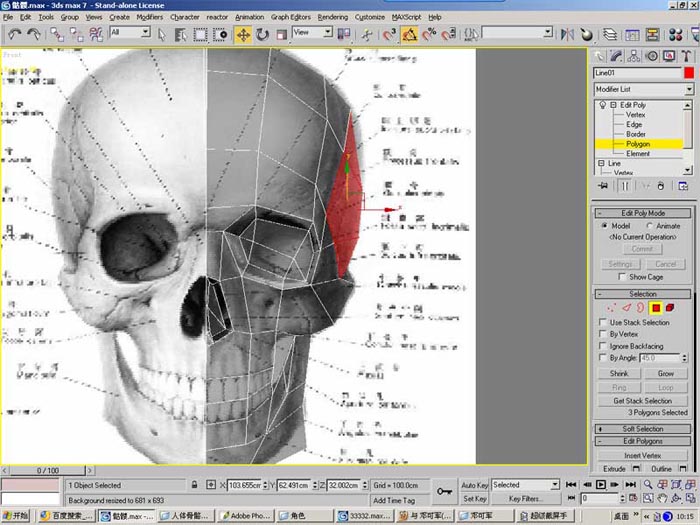The width and height of the screenshot is (700, 525).
Task: Open the Modifiers menu
Action: point(150,17)
